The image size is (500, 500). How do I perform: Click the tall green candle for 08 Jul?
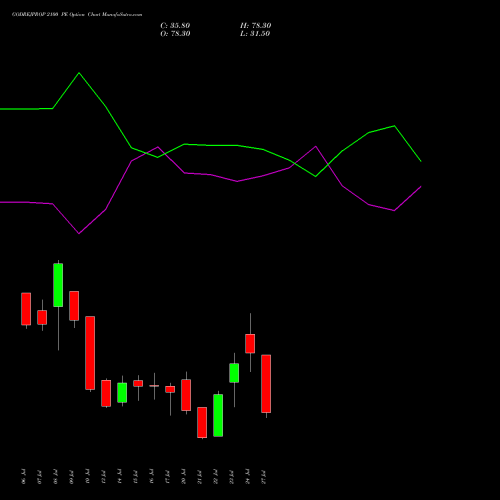pyautogui.click(x=58, y=285)
